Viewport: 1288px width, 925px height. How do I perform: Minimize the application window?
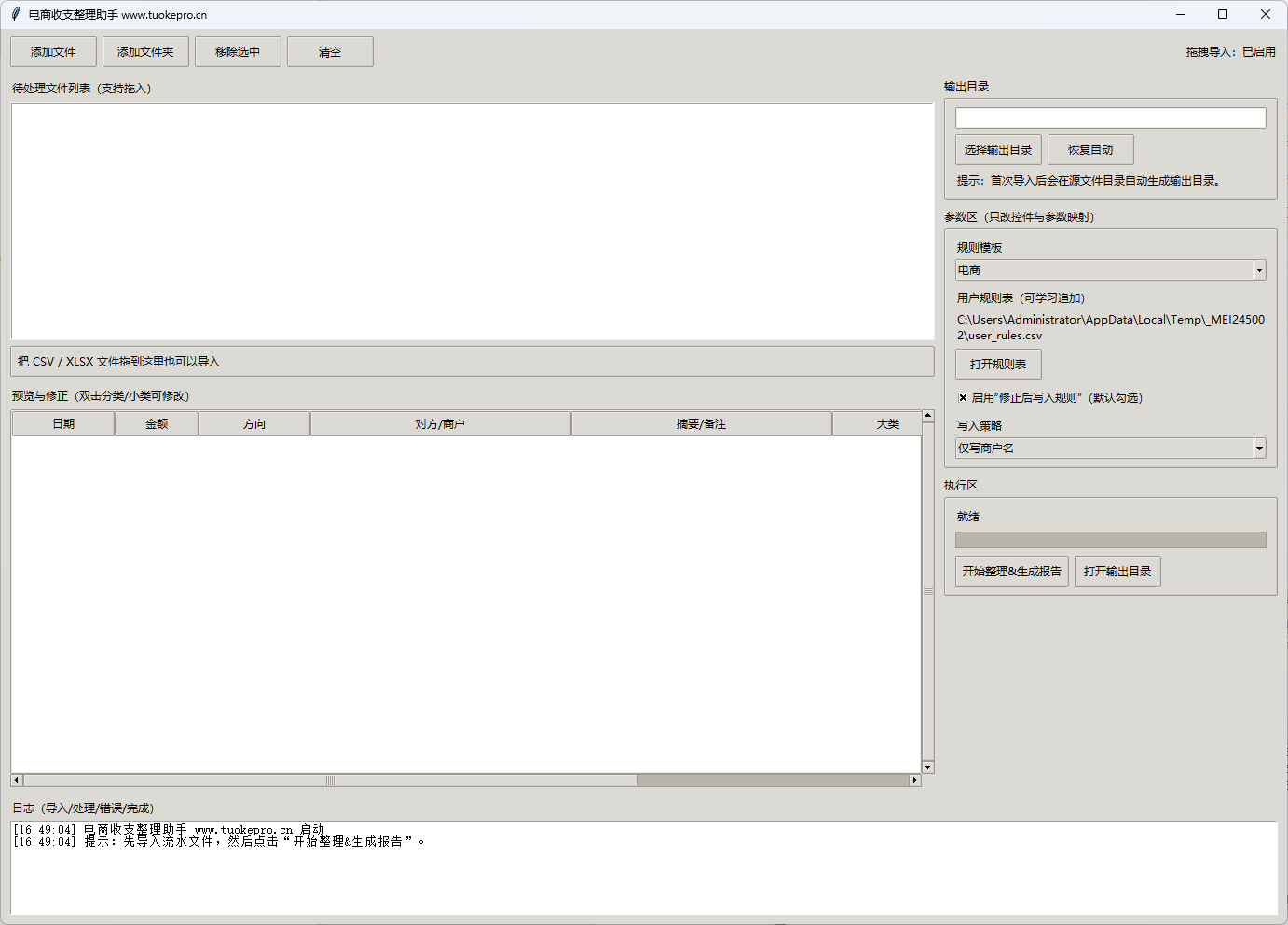point(1181,14)
